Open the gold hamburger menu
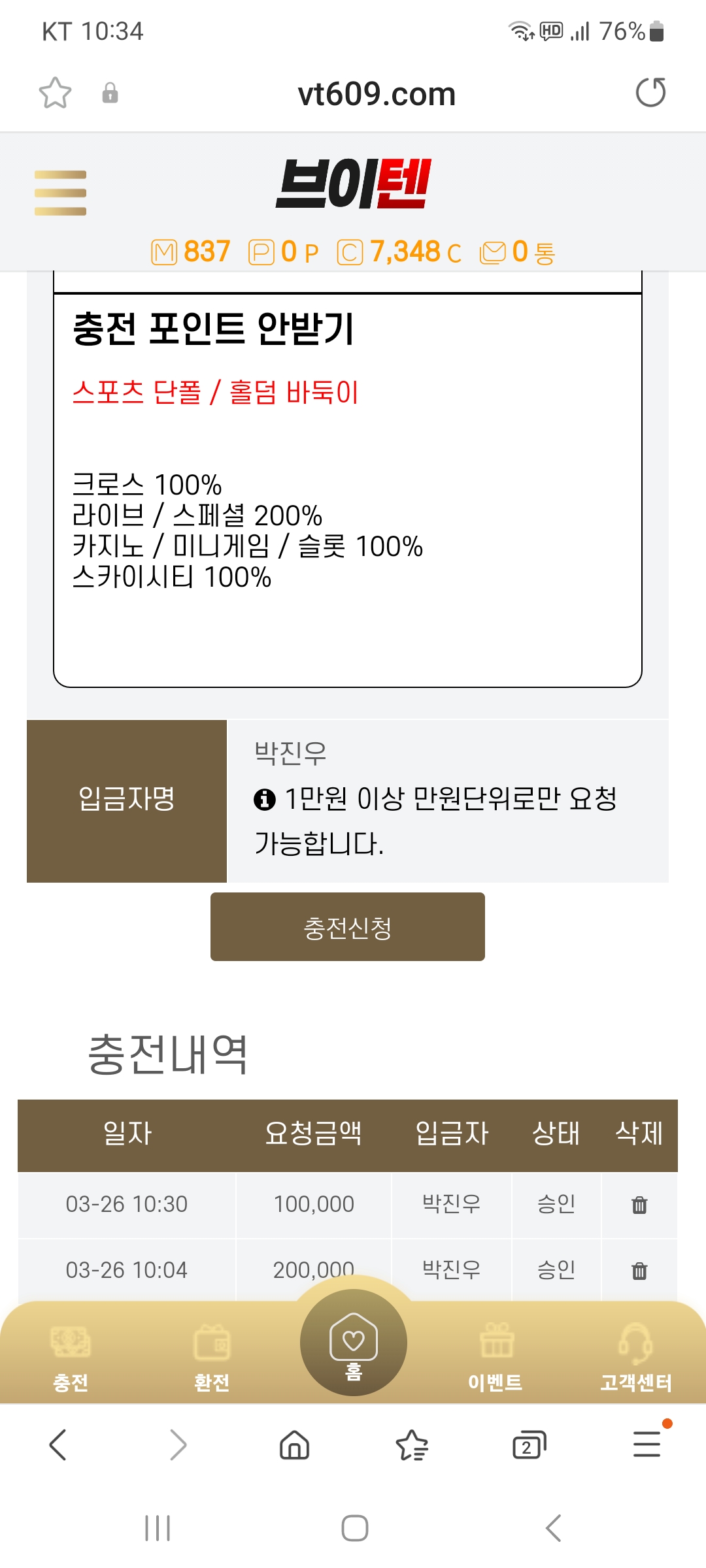This screenshot has width=706, height=1568. tap(60, 193)
